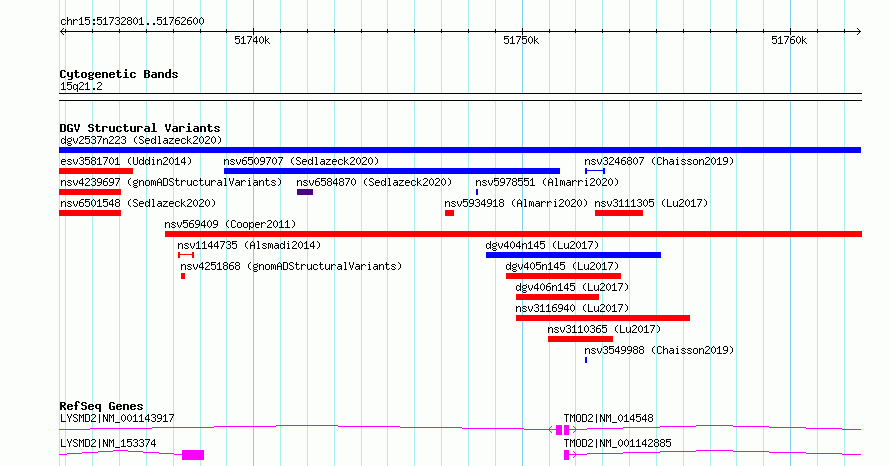Select the blue dgv404n145 variant bar

573,255
